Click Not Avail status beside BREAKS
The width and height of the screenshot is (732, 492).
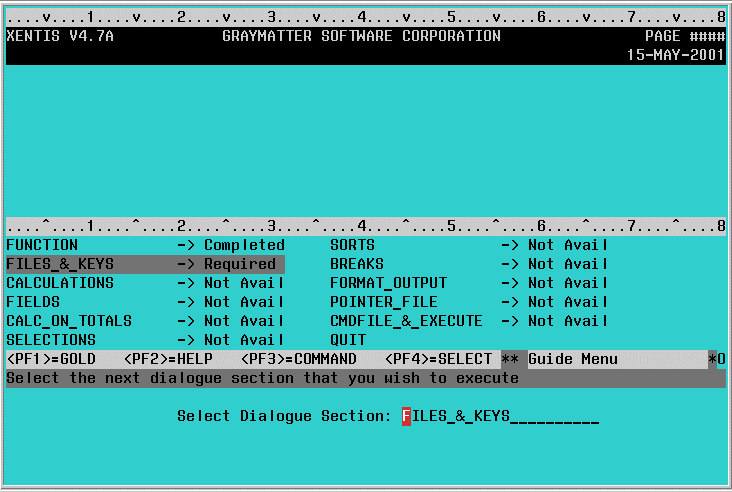[568, 264]
